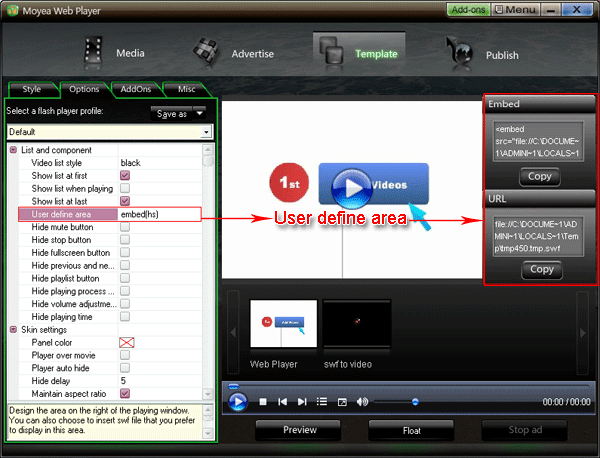Click the Play button in player bar

pos(238,402)
